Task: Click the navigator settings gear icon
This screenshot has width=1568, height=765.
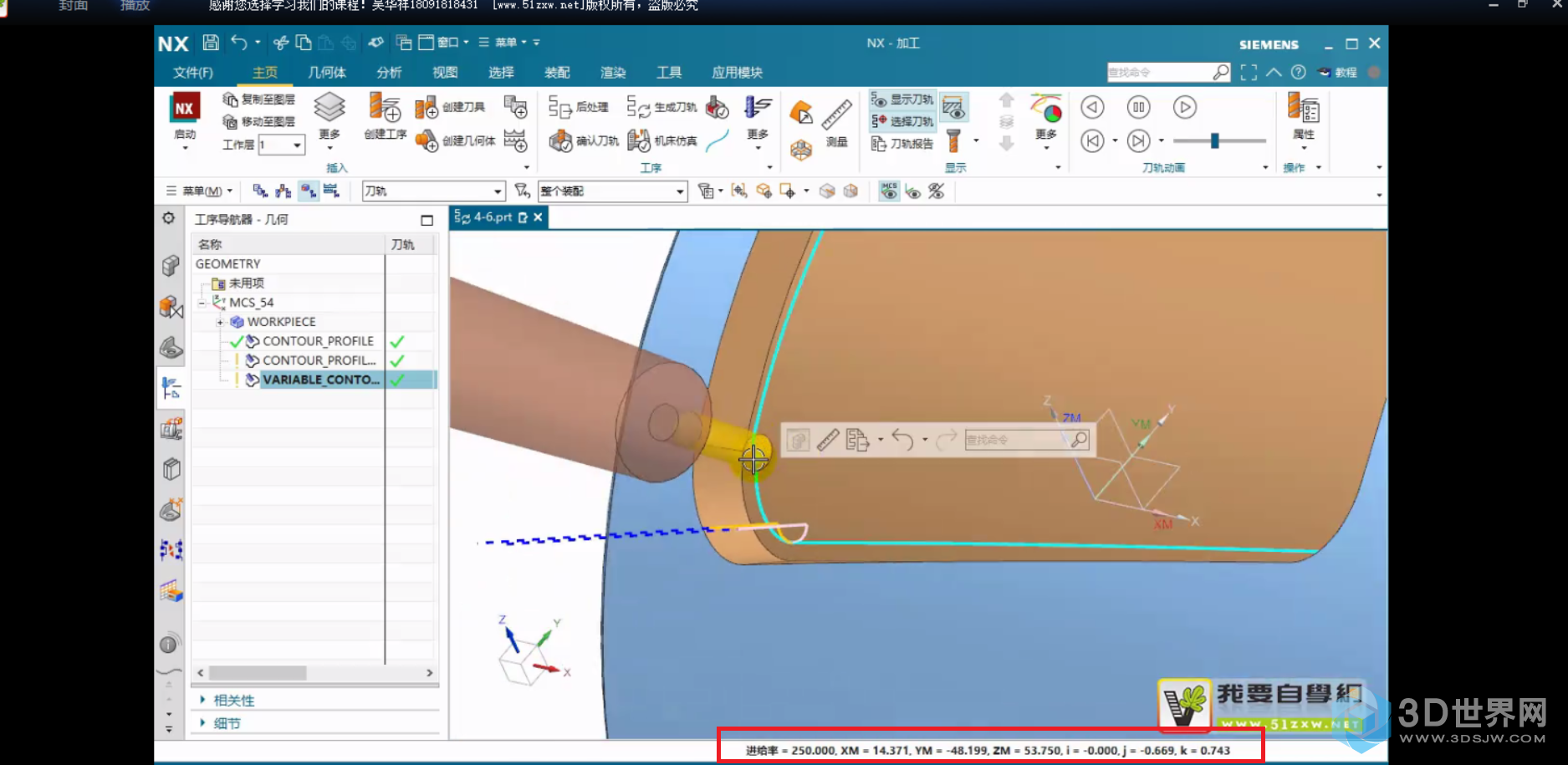Action: pos(169,218)
